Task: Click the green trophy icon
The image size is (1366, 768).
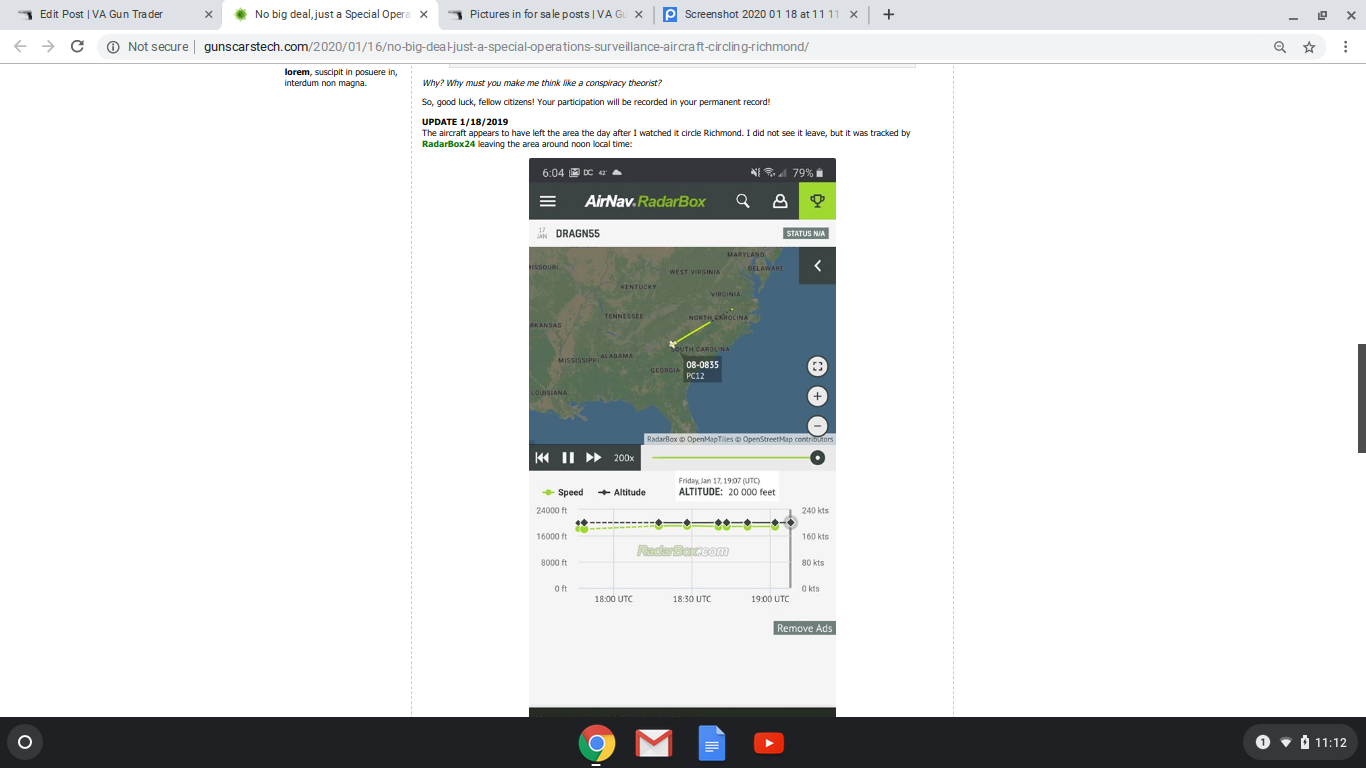Action: pos(817,201)
